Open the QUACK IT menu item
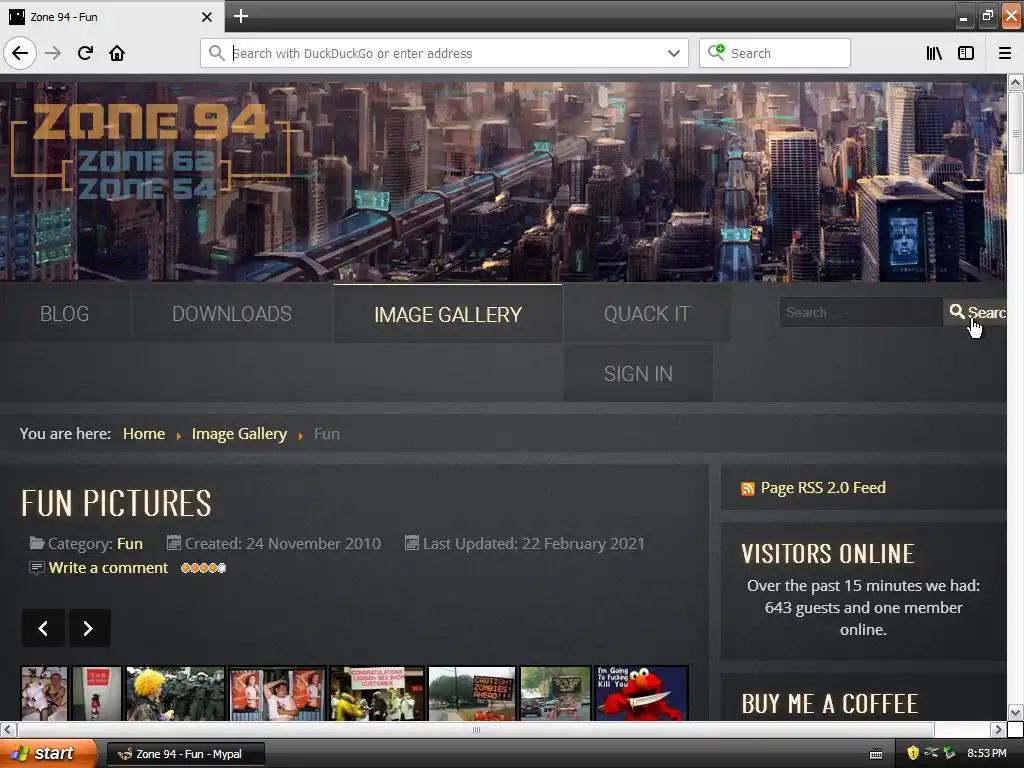This screenshot has width=1024, height=768. tap(647, 314)
